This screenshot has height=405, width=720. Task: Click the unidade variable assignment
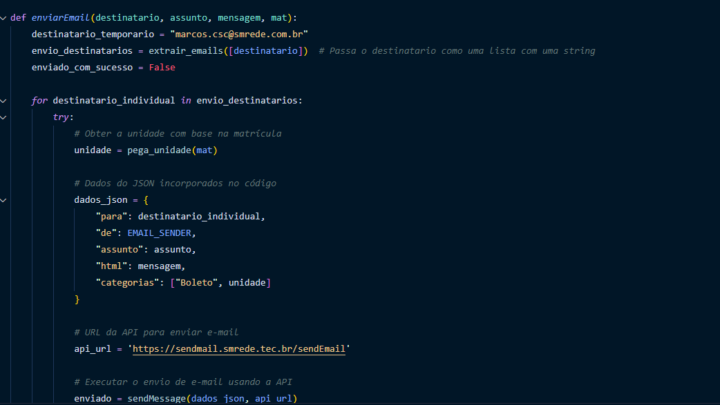point(92,150)
